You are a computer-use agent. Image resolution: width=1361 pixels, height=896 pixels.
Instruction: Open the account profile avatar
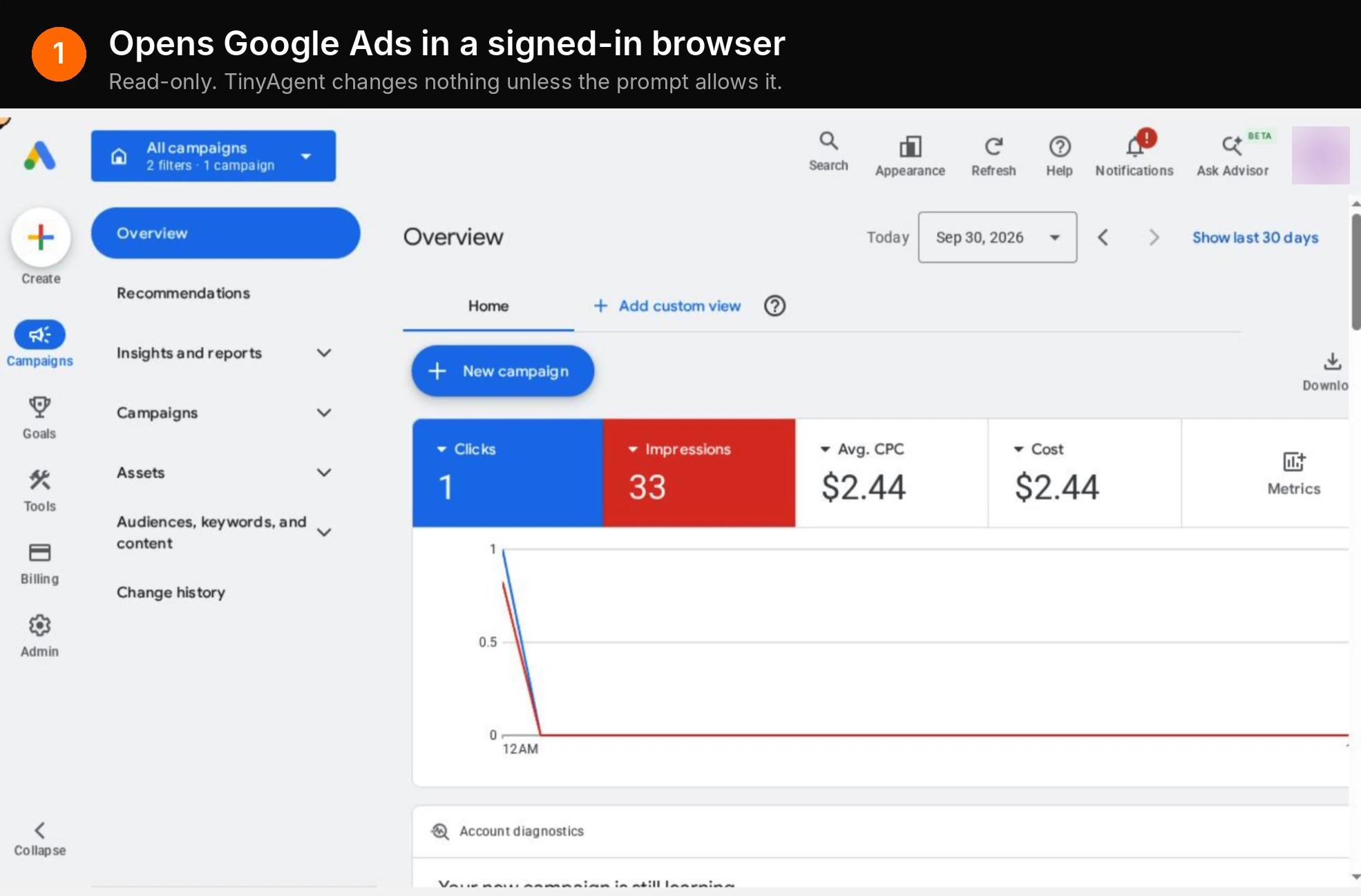1320,155
